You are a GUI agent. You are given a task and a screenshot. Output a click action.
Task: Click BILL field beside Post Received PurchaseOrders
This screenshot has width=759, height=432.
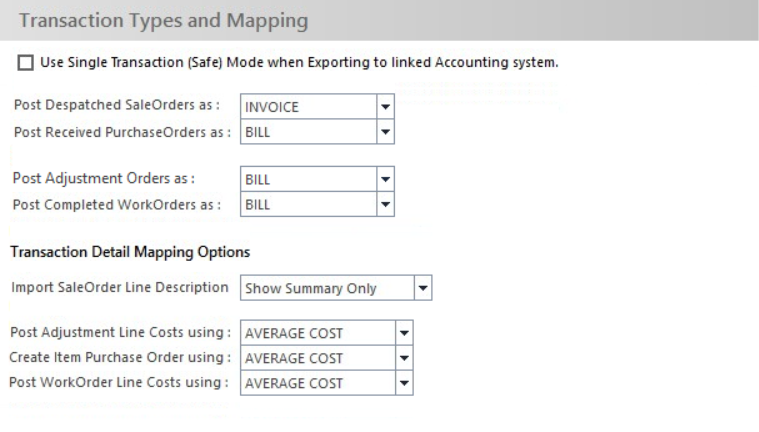click(308, 132)
